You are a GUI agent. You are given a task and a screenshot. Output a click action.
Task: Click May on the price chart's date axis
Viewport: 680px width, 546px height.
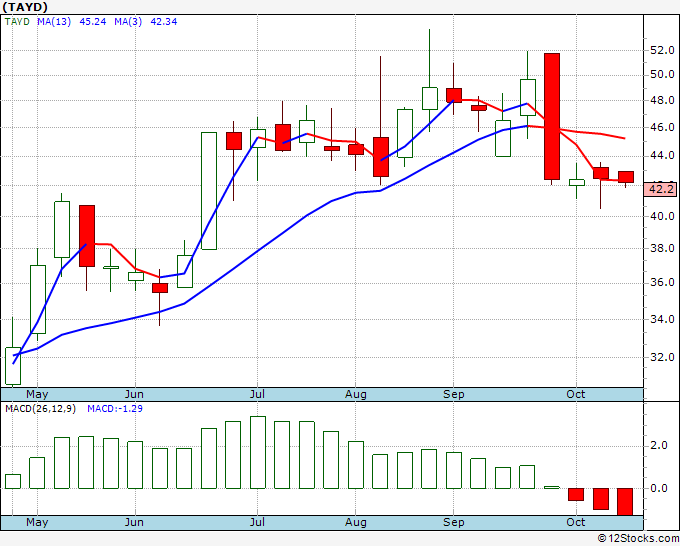click(x=37, y=394)
